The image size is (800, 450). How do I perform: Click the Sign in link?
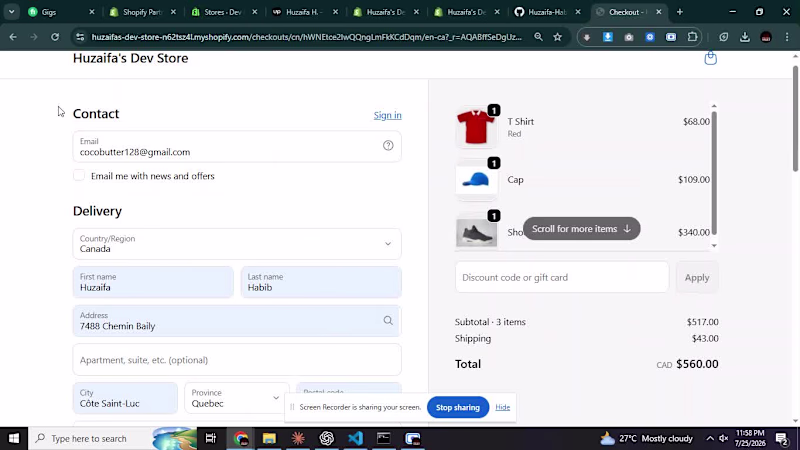click(x=387, y=115)
